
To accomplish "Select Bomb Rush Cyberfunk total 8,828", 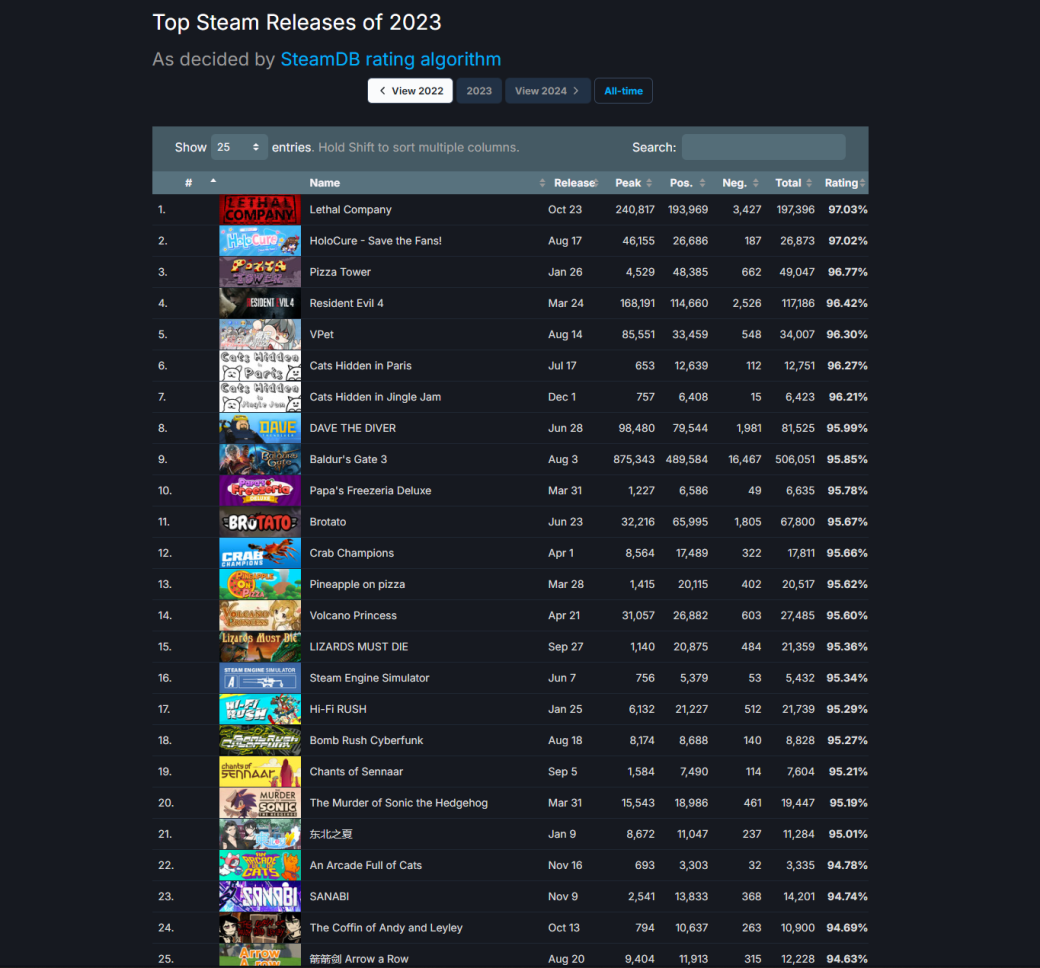I will tap(800, 740).
